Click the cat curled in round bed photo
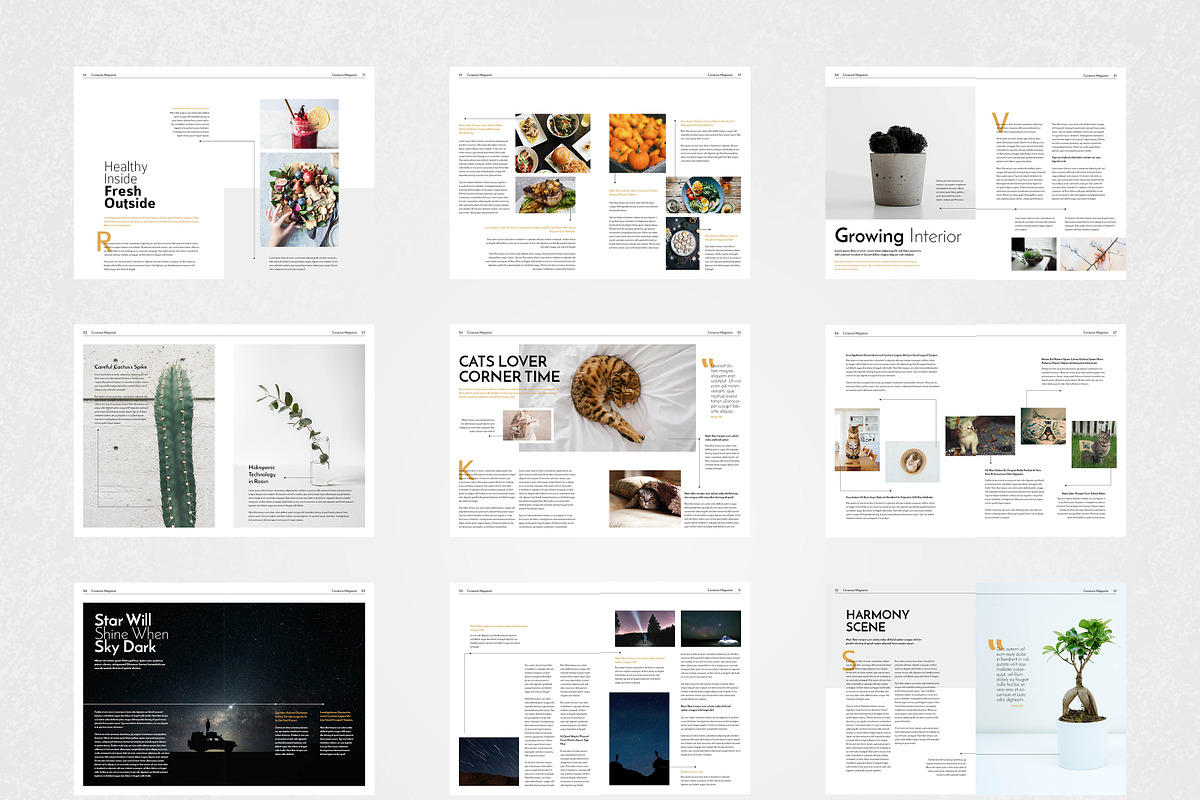This screenshot has height=800, width=1200. point(911,460)
